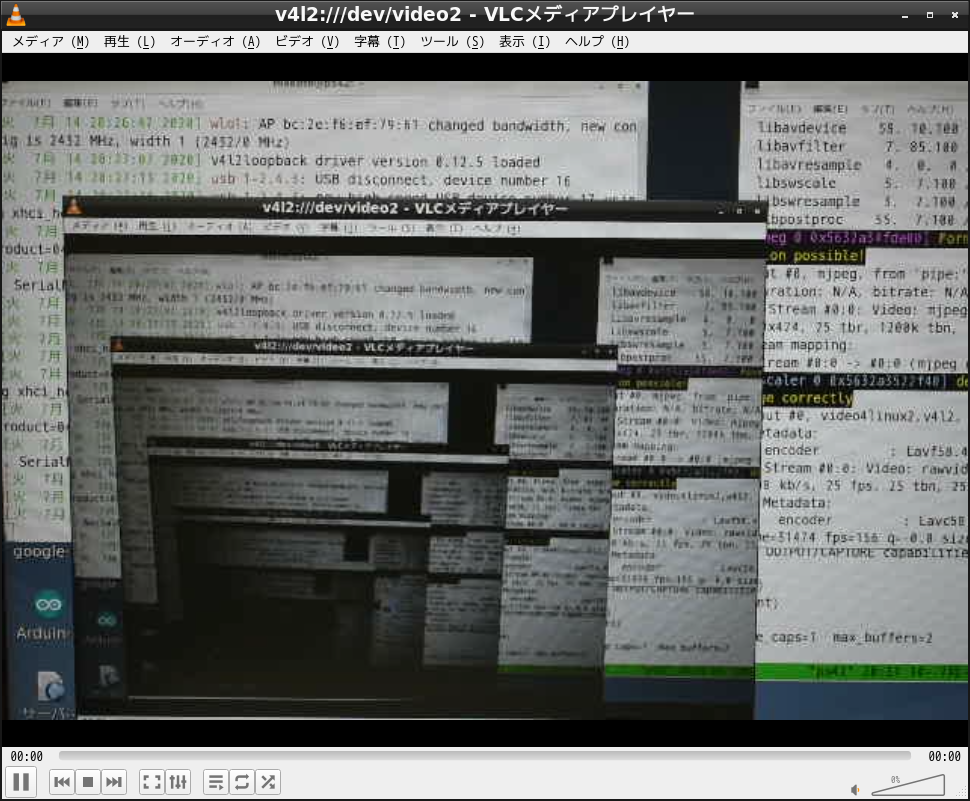Minimize the VLC window
Screen dimensions: 970x801
(x=905, y=15)
